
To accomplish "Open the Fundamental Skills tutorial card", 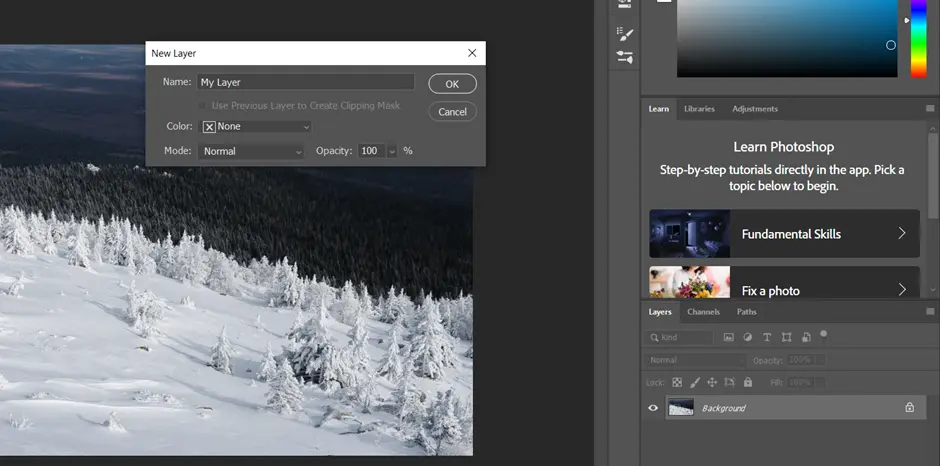I will (x=784, y=234).
